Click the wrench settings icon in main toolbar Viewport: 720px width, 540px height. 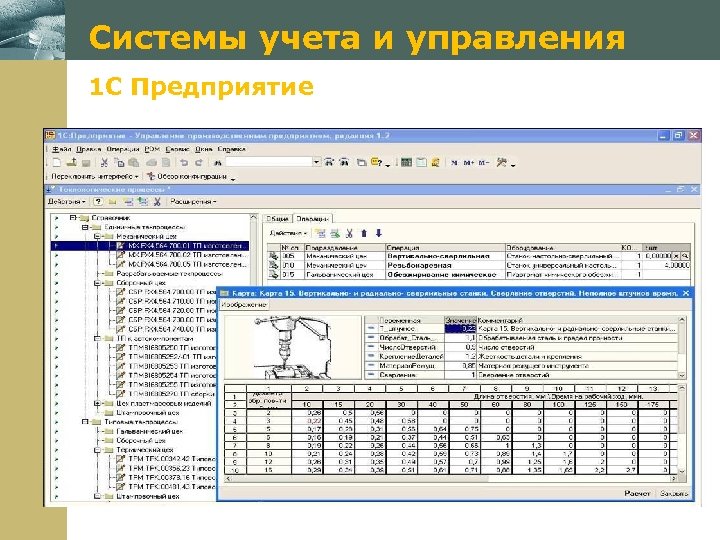pyautogui.click(x=501, y=162)
